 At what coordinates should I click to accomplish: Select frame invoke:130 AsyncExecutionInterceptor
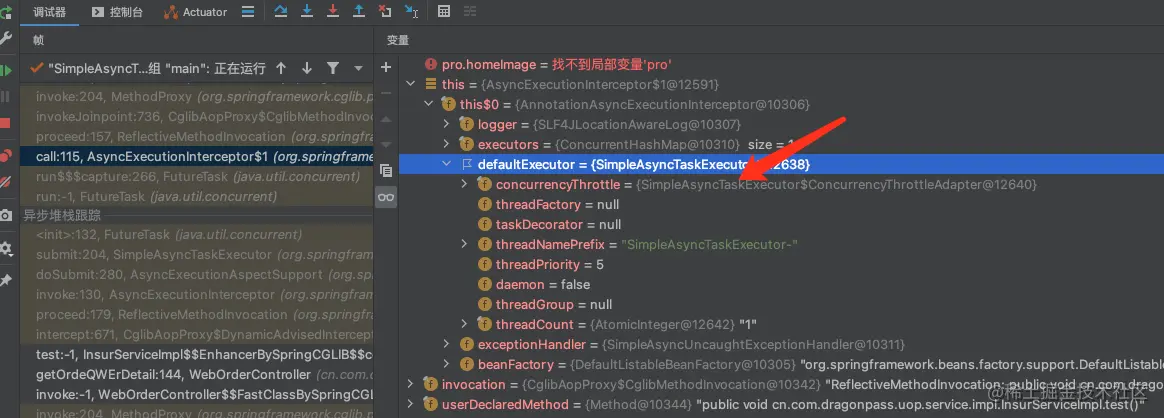[x=196, y=295]
